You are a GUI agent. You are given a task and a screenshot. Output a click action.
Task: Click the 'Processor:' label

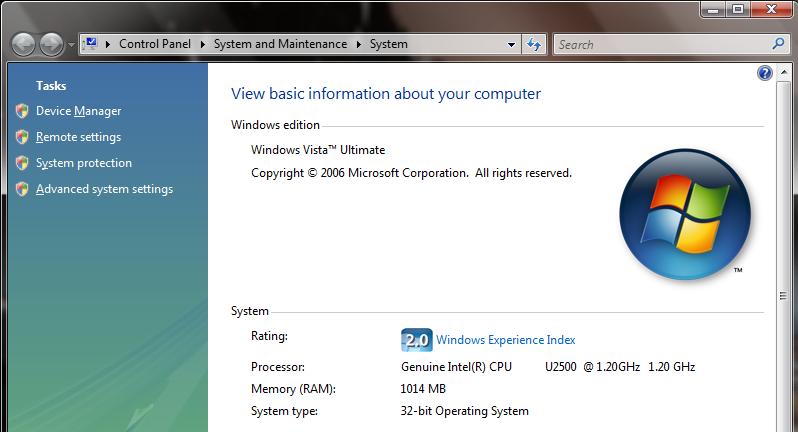[x=278, y=367]
